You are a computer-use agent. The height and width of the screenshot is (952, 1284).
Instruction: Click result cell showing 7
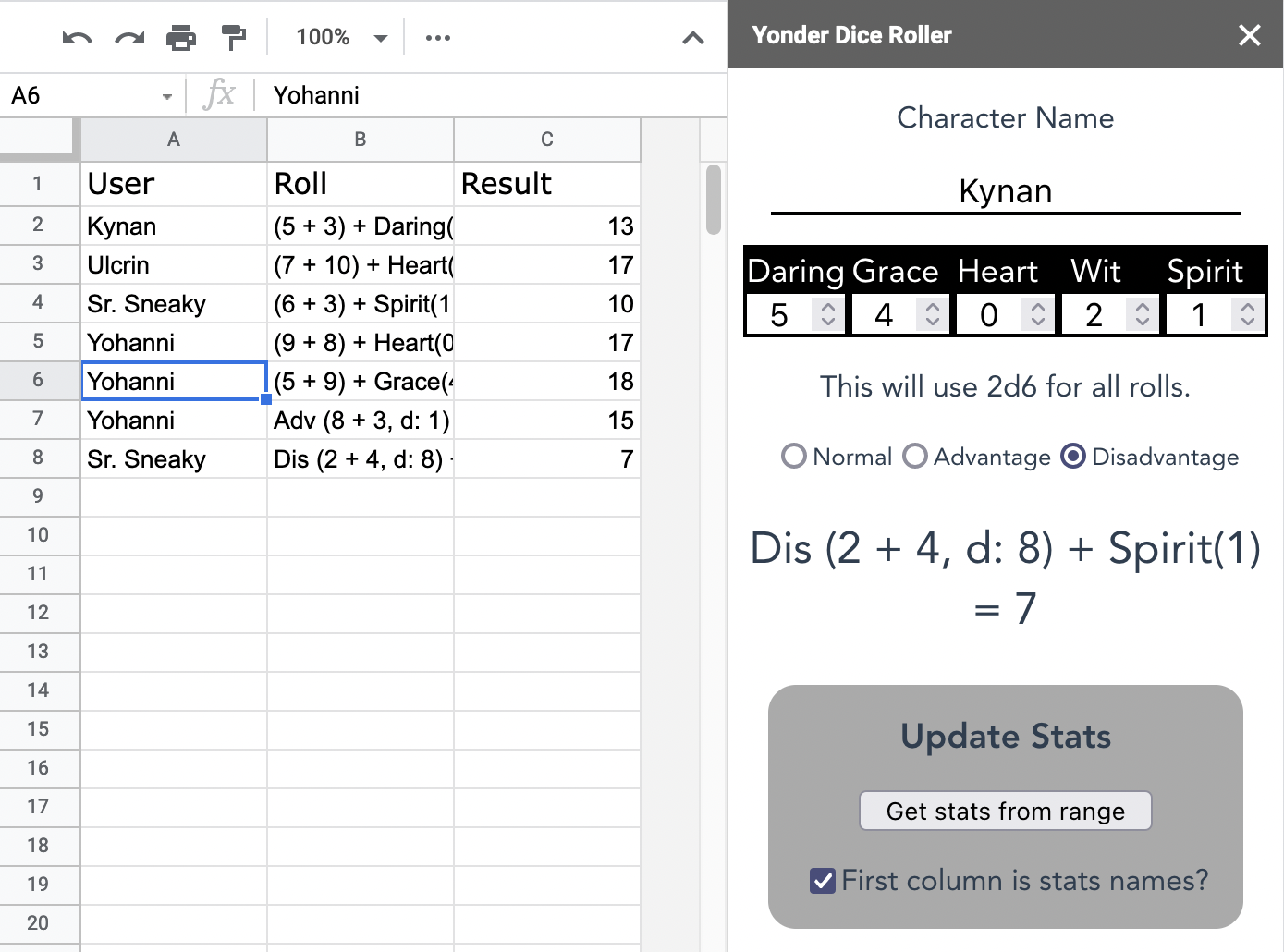pyautogui.click(x=547, y=458)
